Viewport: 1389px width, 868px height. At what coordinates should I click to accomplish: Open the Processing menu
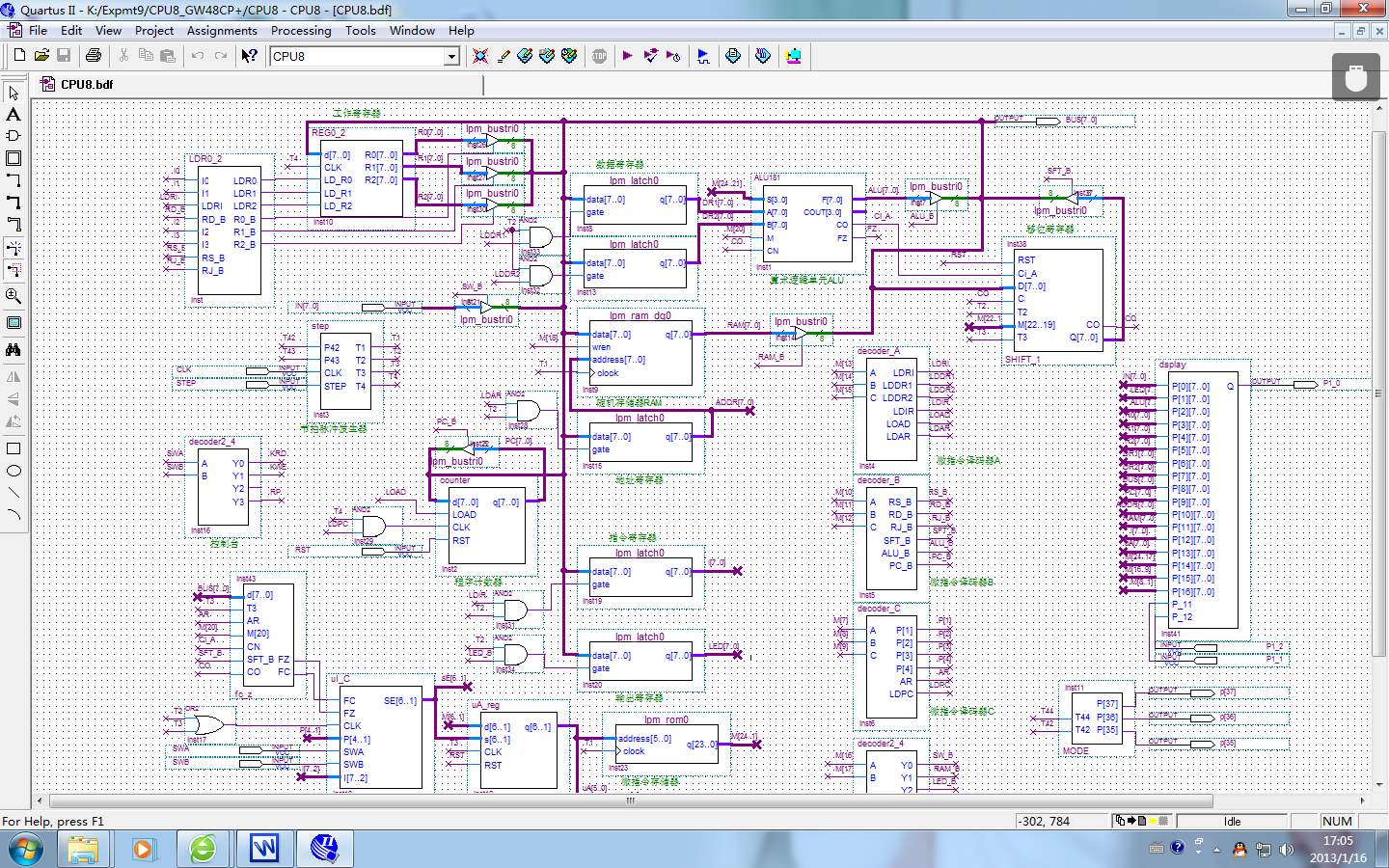coord(301,30)
